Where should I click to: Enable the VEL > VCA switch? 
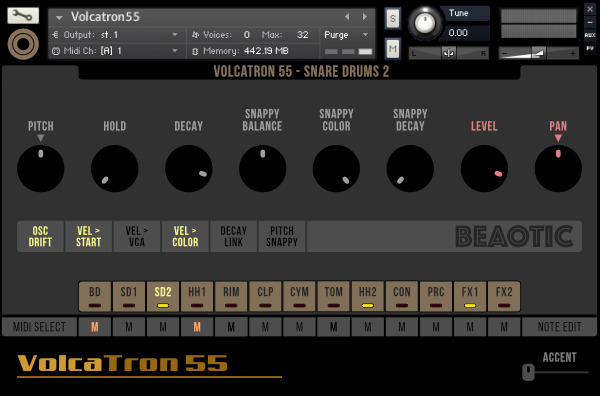pos(137,236)
